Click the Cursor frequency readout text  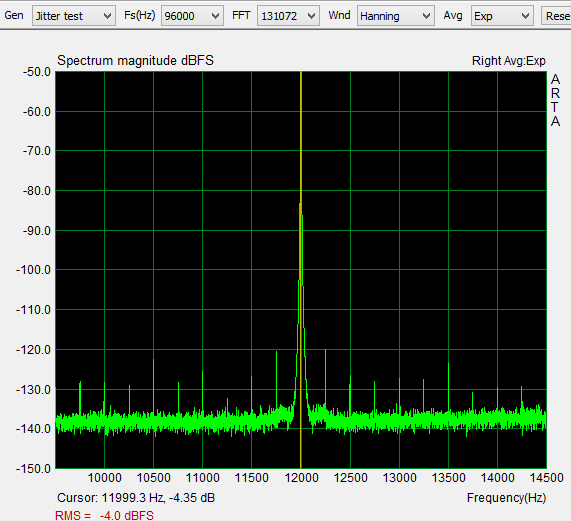[x=136, y=497]
